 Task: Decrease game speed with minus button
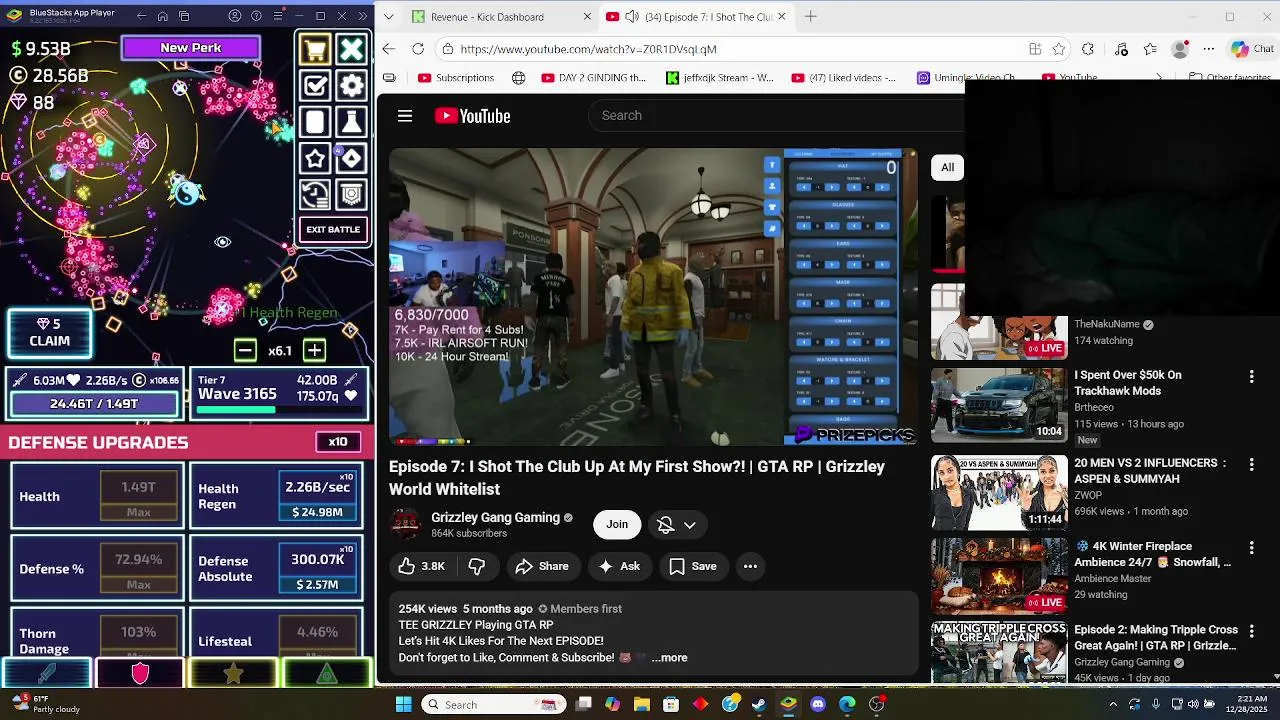[245, 350]
